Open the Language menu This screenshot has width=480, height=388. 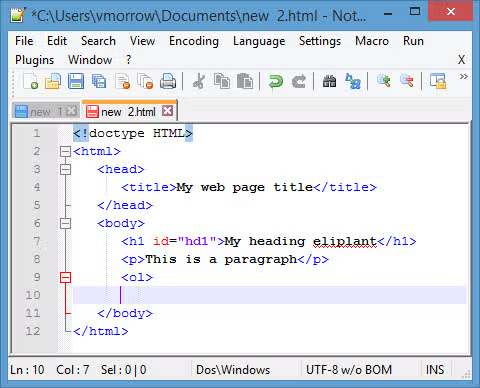(x=259, y=41)
